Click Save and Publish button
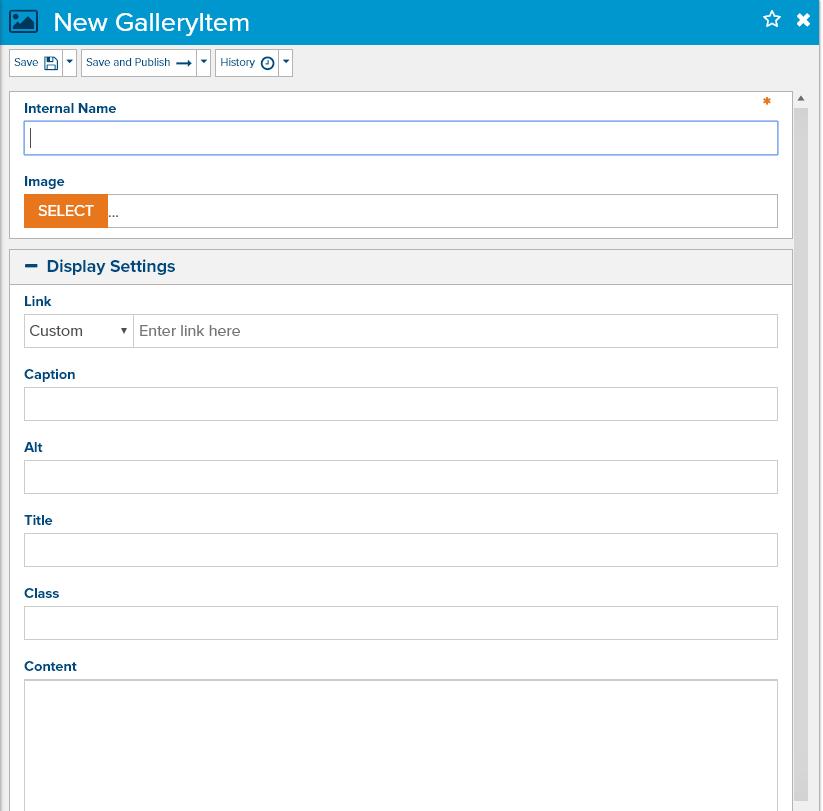Image resolution: width=823 pixels, height=811 pixels. click(x=139, y=63)
